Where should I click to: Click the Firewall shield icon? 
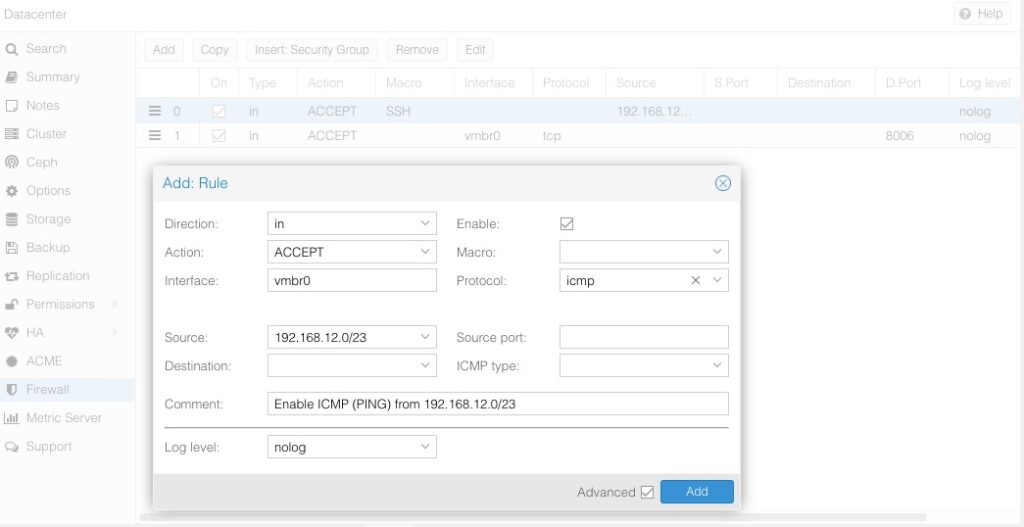pos(11,390)
